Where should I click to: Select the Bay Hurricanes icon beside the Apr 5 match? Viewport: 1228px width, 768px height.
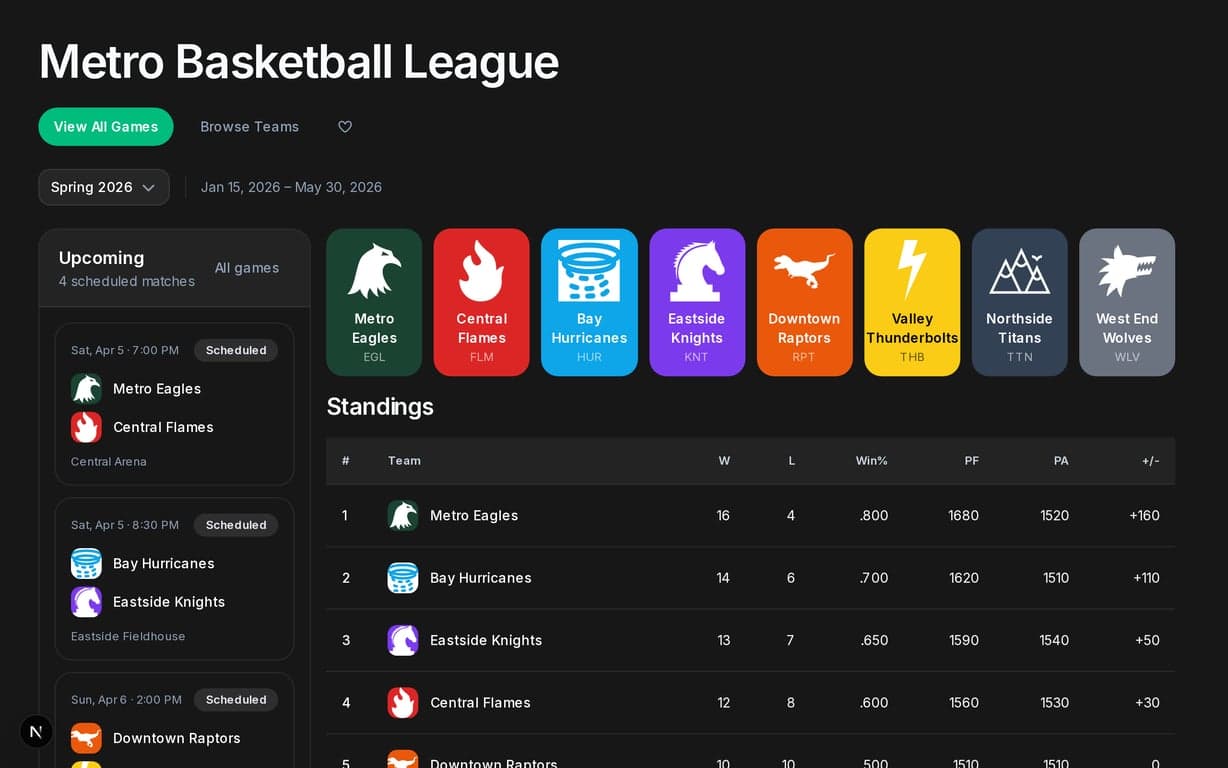[86, 563]
